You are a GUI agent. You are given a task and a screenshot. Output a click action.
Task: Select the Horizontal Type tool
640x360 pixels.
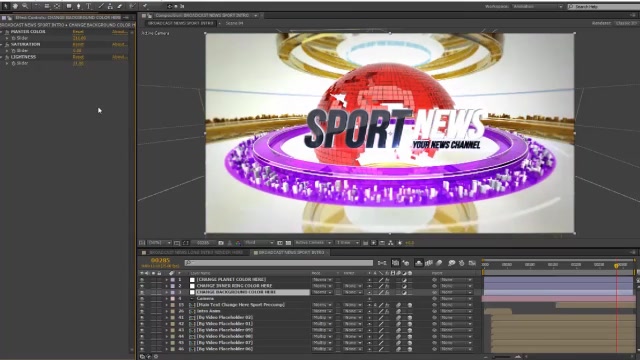click(88, 6)
